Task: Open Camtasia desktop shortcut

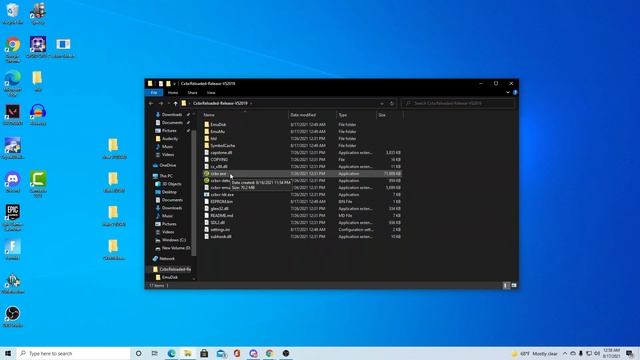Action: tap(38, 184)
